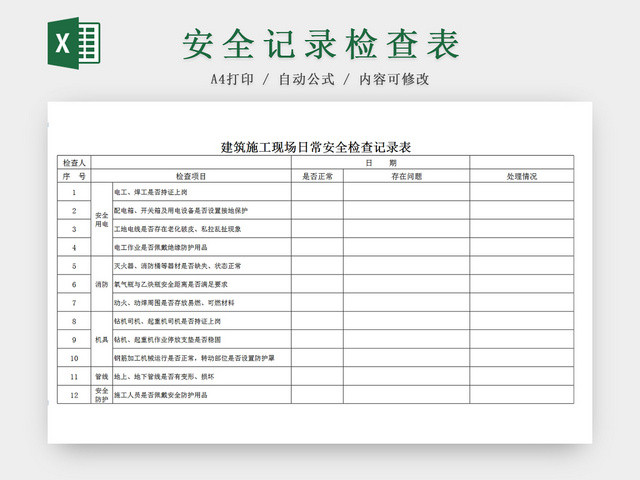Select the 检查人 label cell
The width and height of the screenshot is (640, 480).
74,162
